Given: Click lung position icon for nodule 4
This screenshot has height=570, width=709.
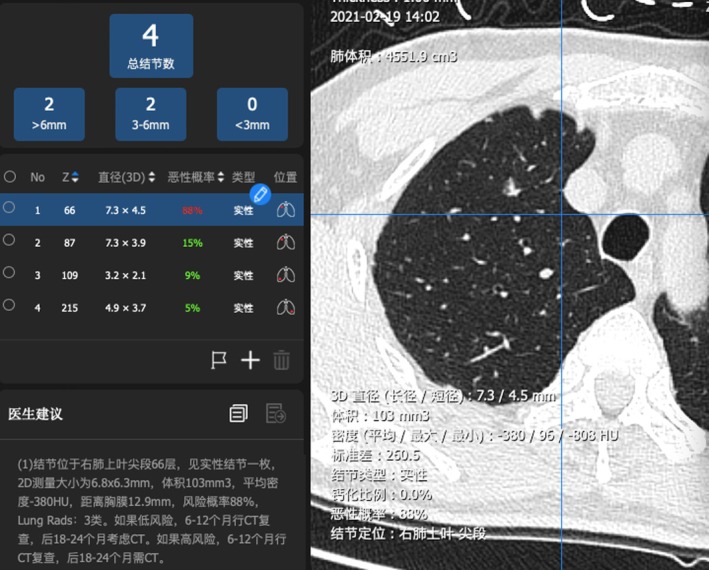Looking at the screenshot, I should [286, 307].
